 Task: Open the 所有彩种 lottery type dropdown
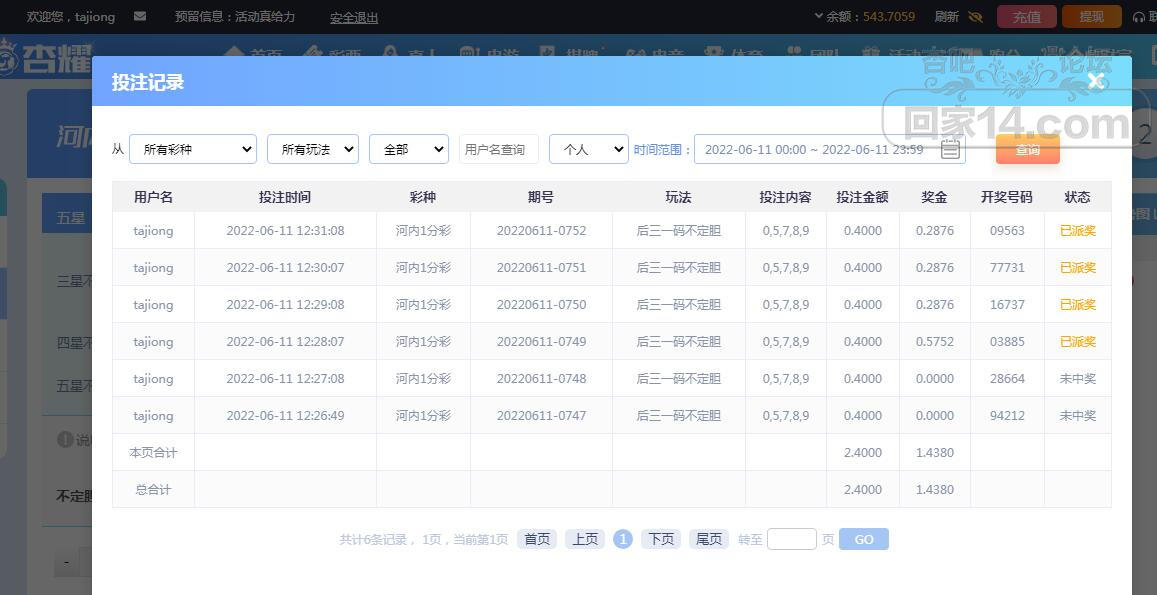193,149
